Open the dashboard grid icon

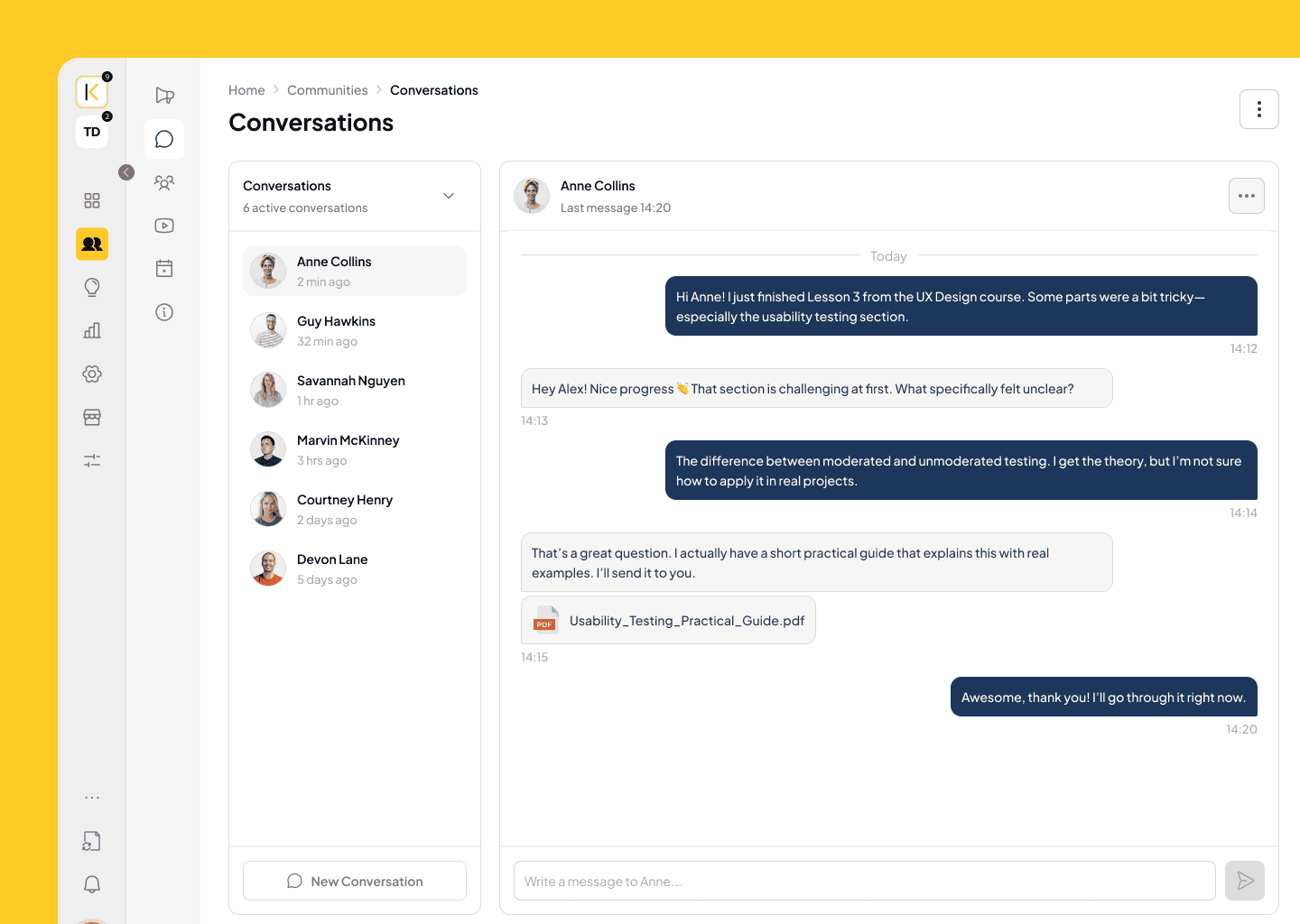coord(92,200)
